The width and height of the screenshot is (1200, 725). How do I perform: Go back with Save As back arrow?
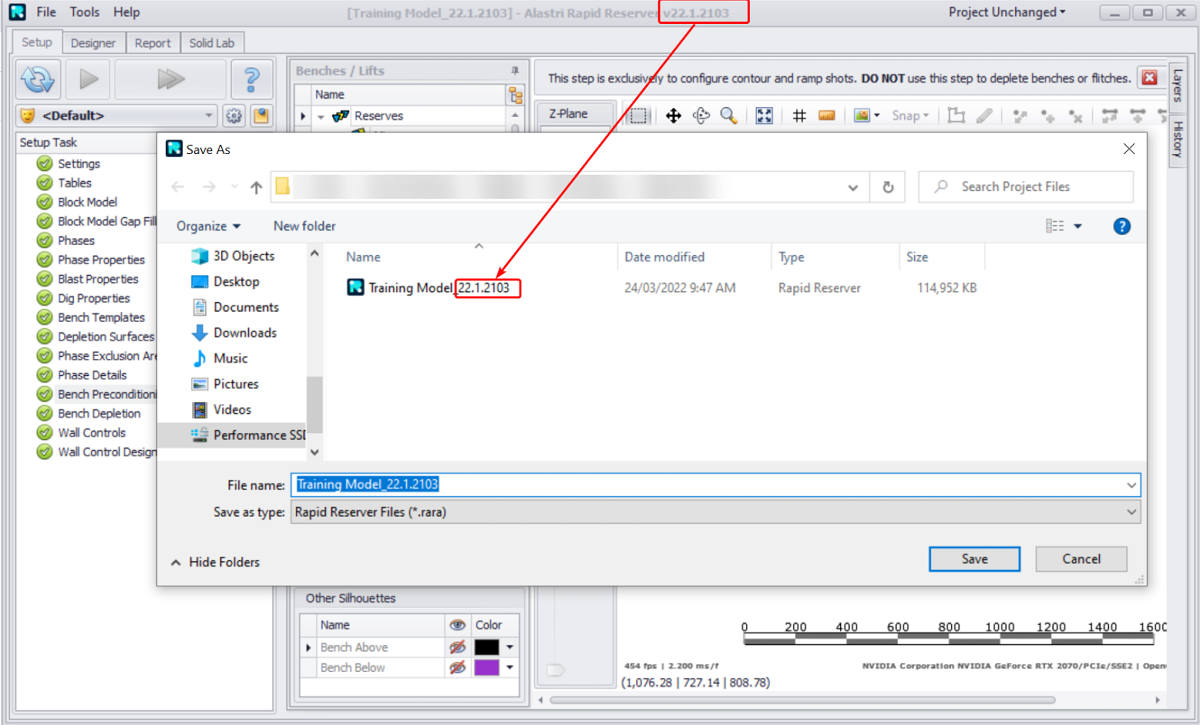[x=178, y=187]
